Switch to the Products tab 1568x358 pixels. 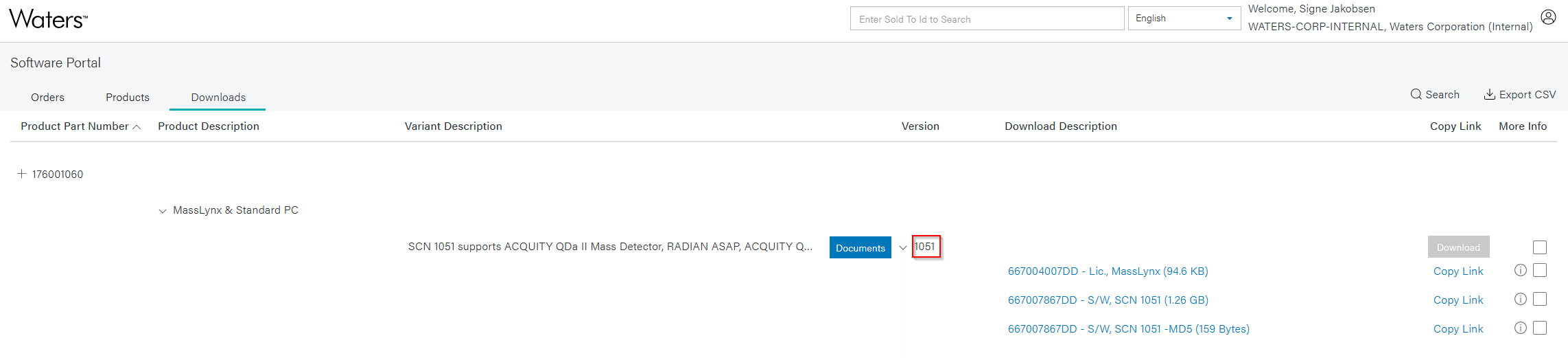pyautogui.click(x=128, y=98)
